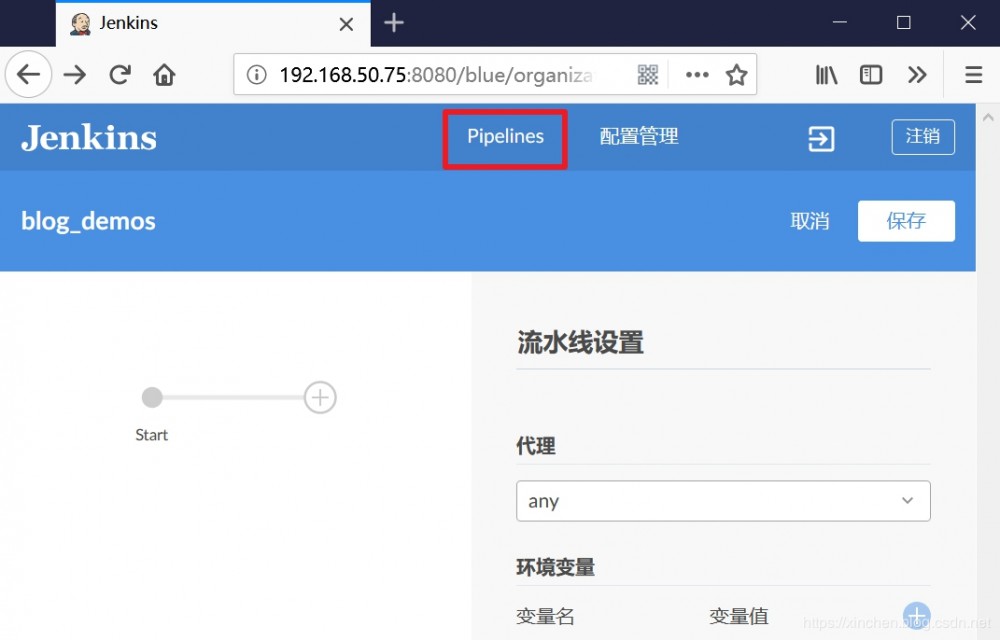Click the 保存 save button
Image resolution: width=1000 pixels, height=640 pixels.
[906, 221]
